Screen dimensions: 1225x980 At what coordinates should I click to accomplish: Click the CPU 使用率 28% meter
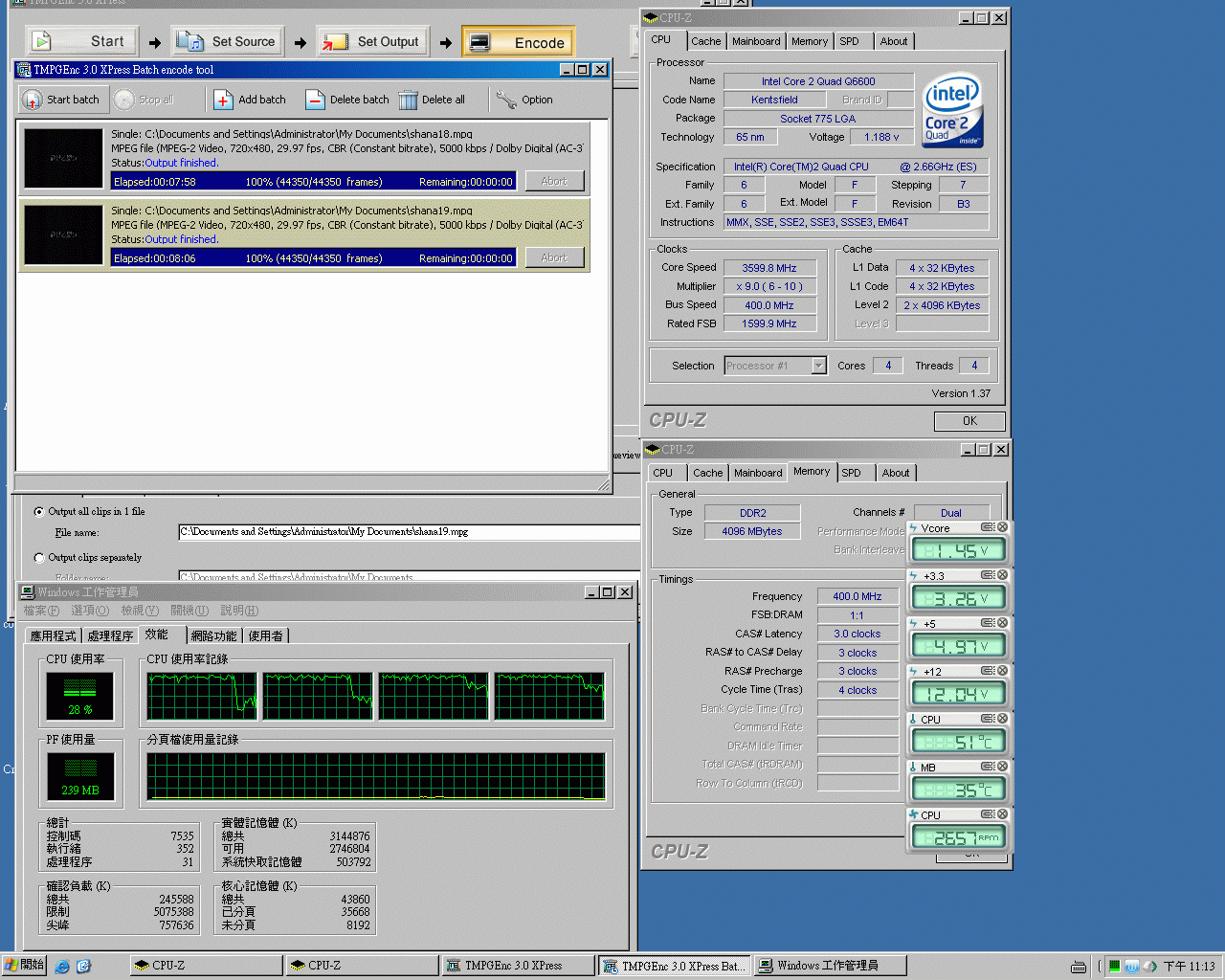(x=80, y=696)
